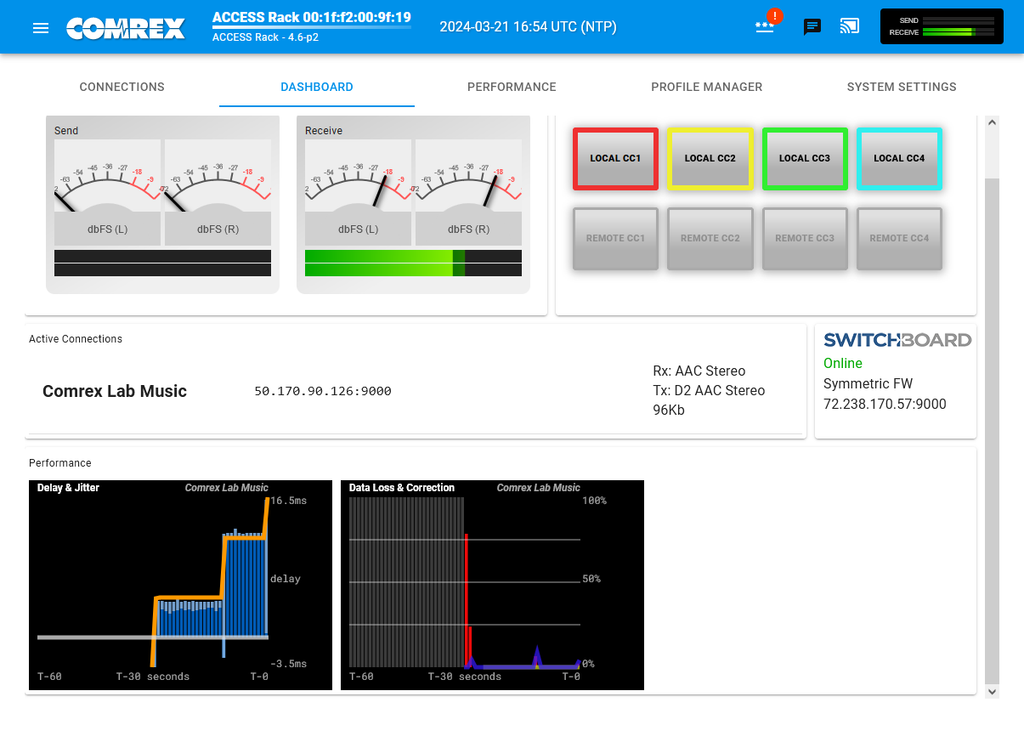Click the scrollbar up arrow

(x=992, y=122)
